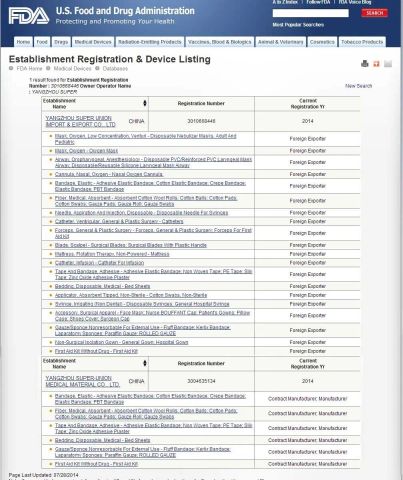
Task: Go to Databases breadcrumb link
Action: click(115, 68)
